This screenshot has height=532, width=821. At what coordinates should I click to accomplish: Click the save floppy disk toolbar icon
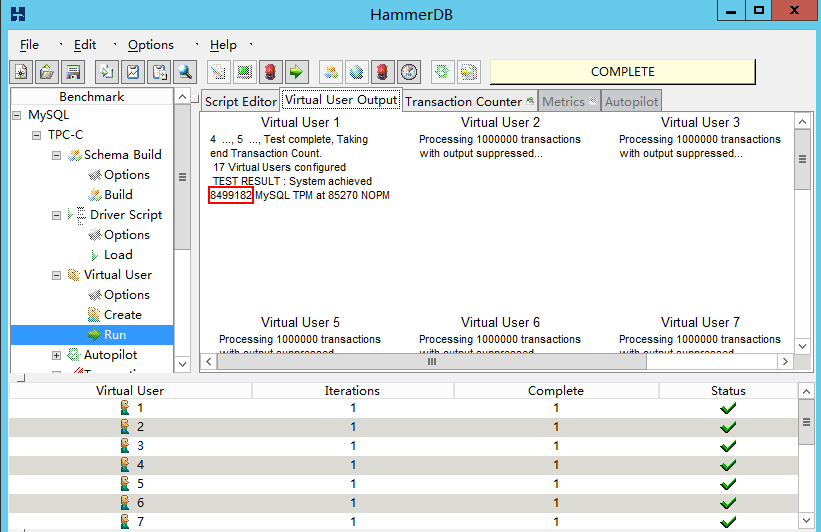(x=72, y=72)
